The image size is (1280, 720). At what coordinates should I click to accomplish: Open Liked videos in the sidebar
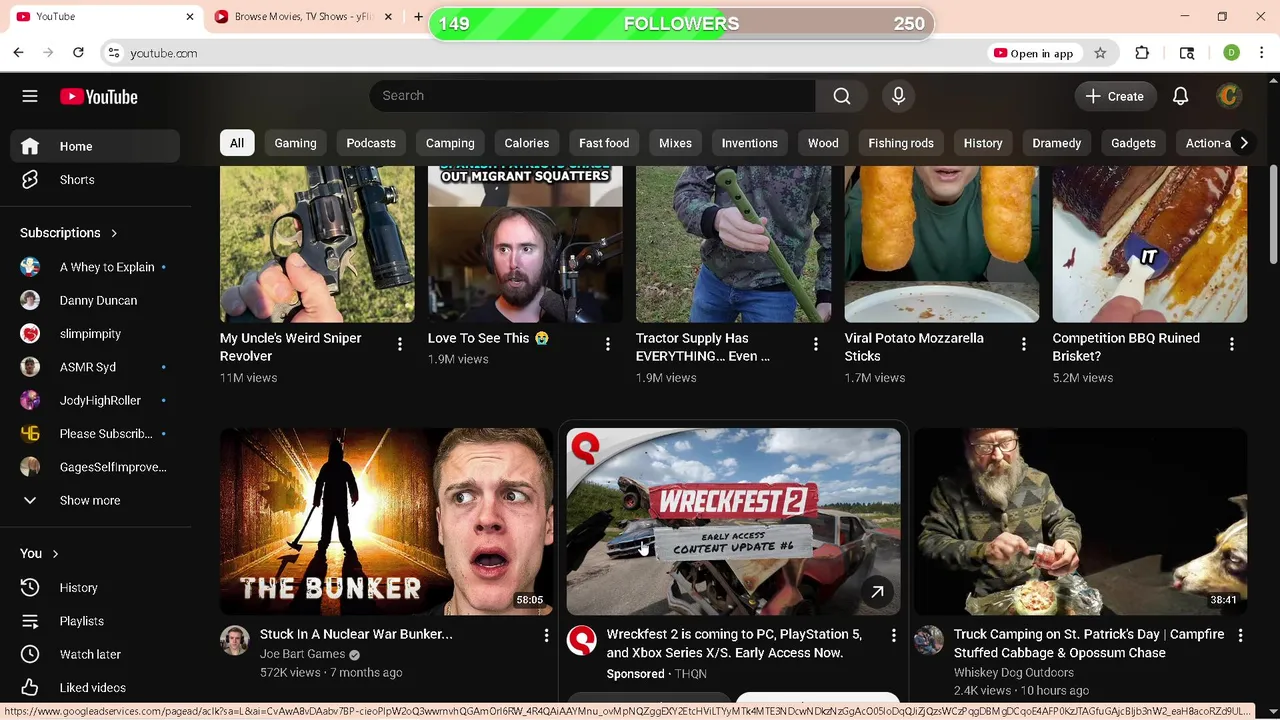pyautogui.click(x=96, y=688)
